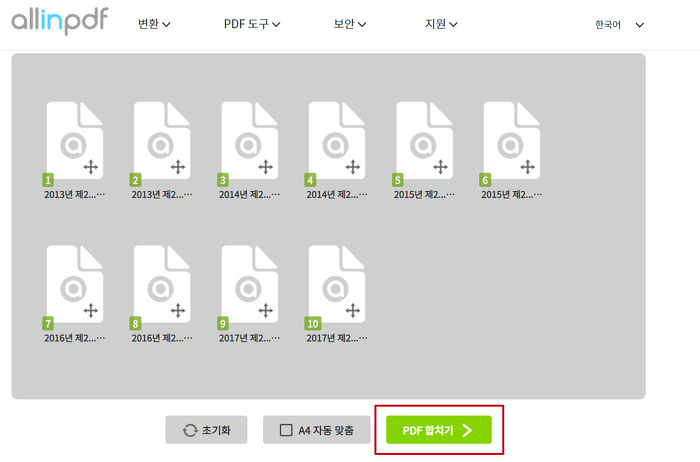Click the move handle on file 5

[440, 167]
